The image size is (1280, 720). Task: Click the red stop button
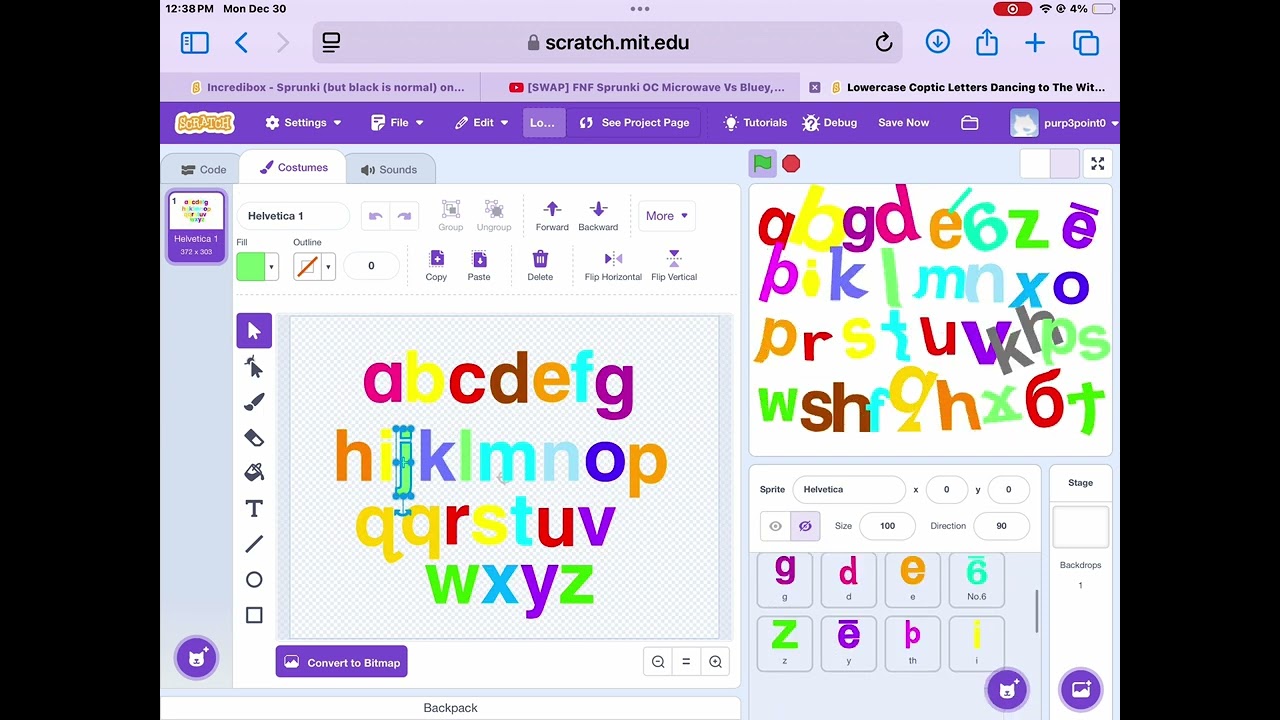[x=791, y=163]
